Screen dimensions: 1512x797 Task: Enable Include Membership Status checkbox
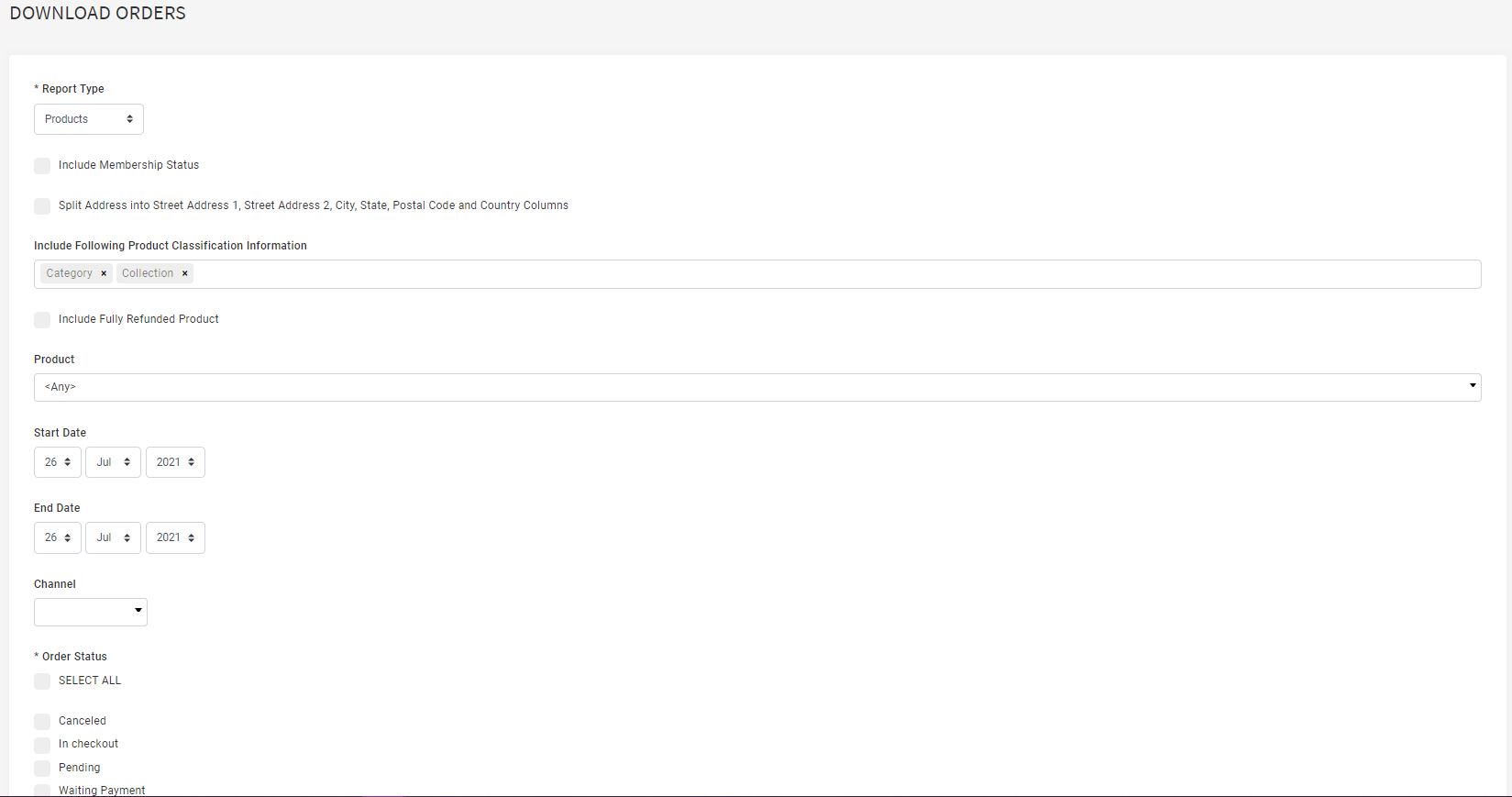pyautogui.click(x=42, y=166)
